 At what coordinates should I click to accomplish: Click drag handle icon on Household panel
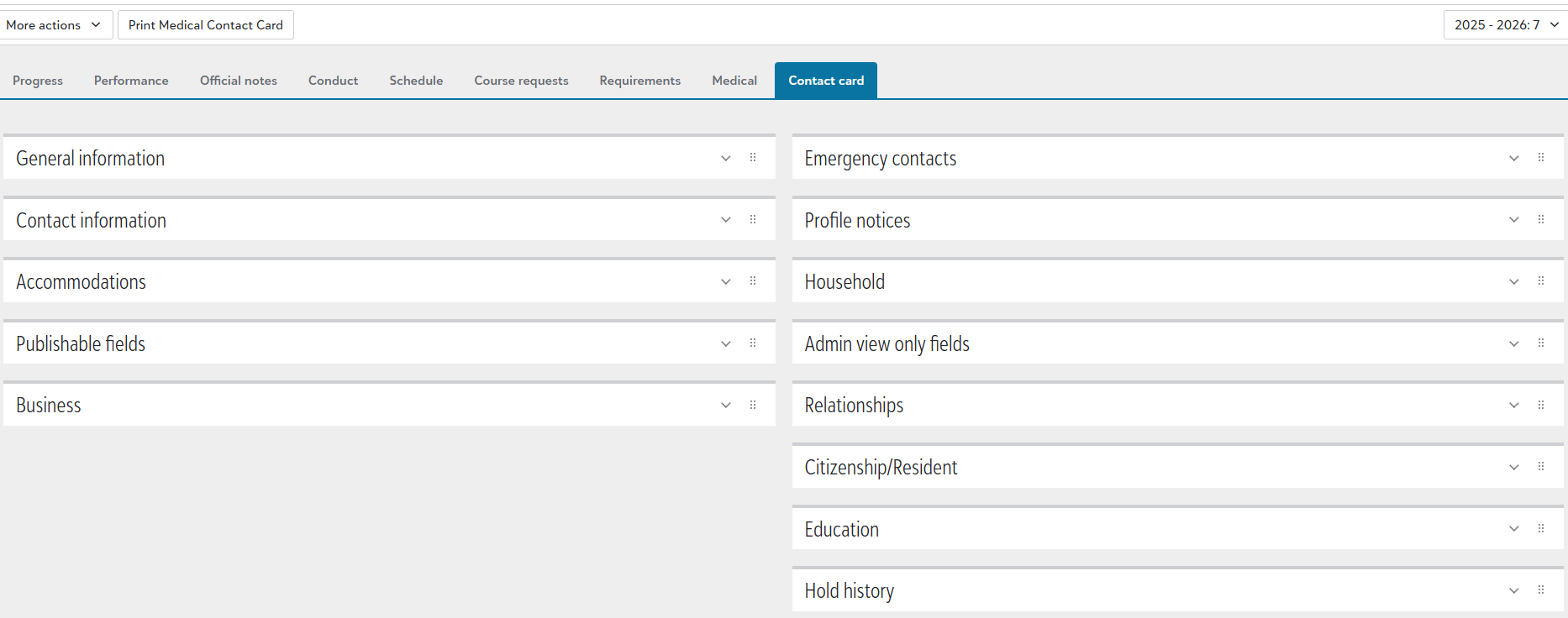pyautogui.click(x=1541, y=281)
